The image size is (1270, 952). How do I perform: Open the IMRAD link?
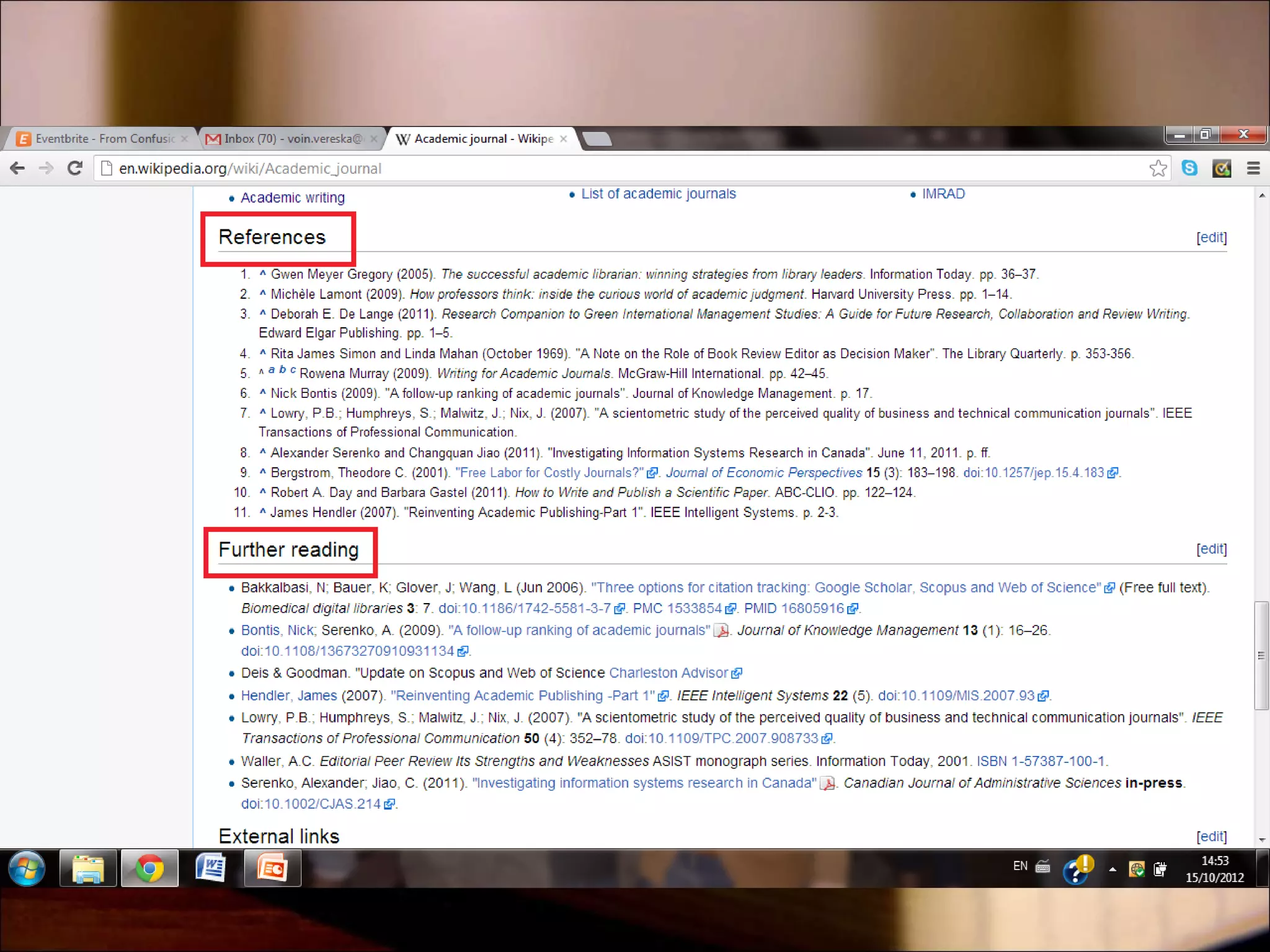[x=943, y=194]
